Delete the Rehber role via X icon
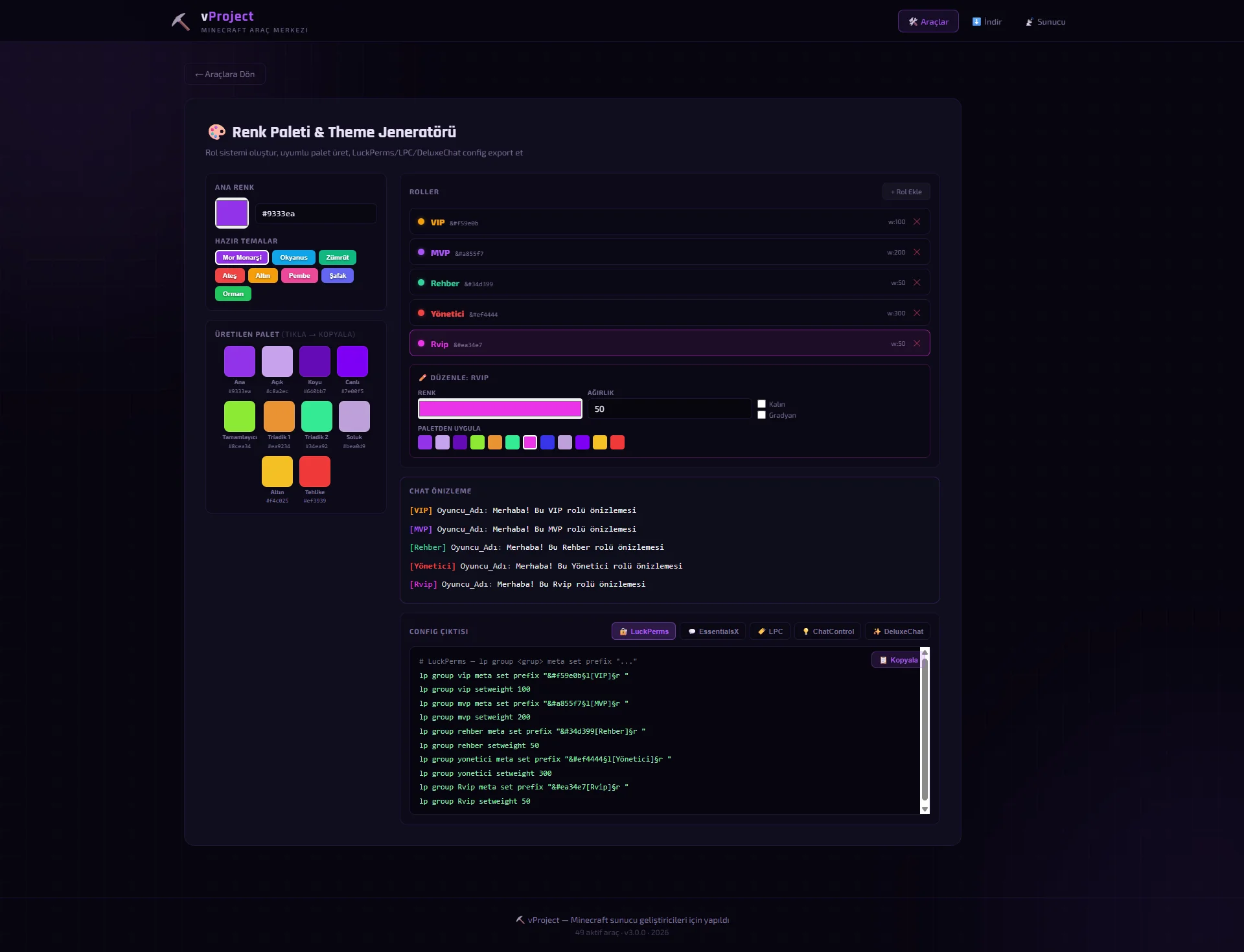The height and width of the screenshot is (952, 1244). (917, 282)
